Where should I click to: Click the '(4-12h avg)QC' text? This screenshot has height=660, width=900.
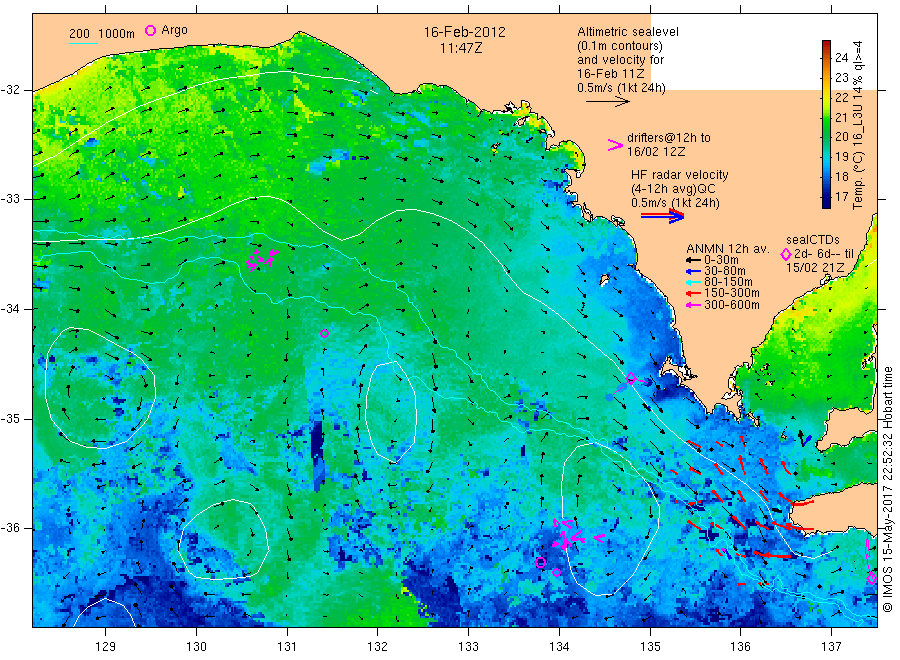pos(673,189)
